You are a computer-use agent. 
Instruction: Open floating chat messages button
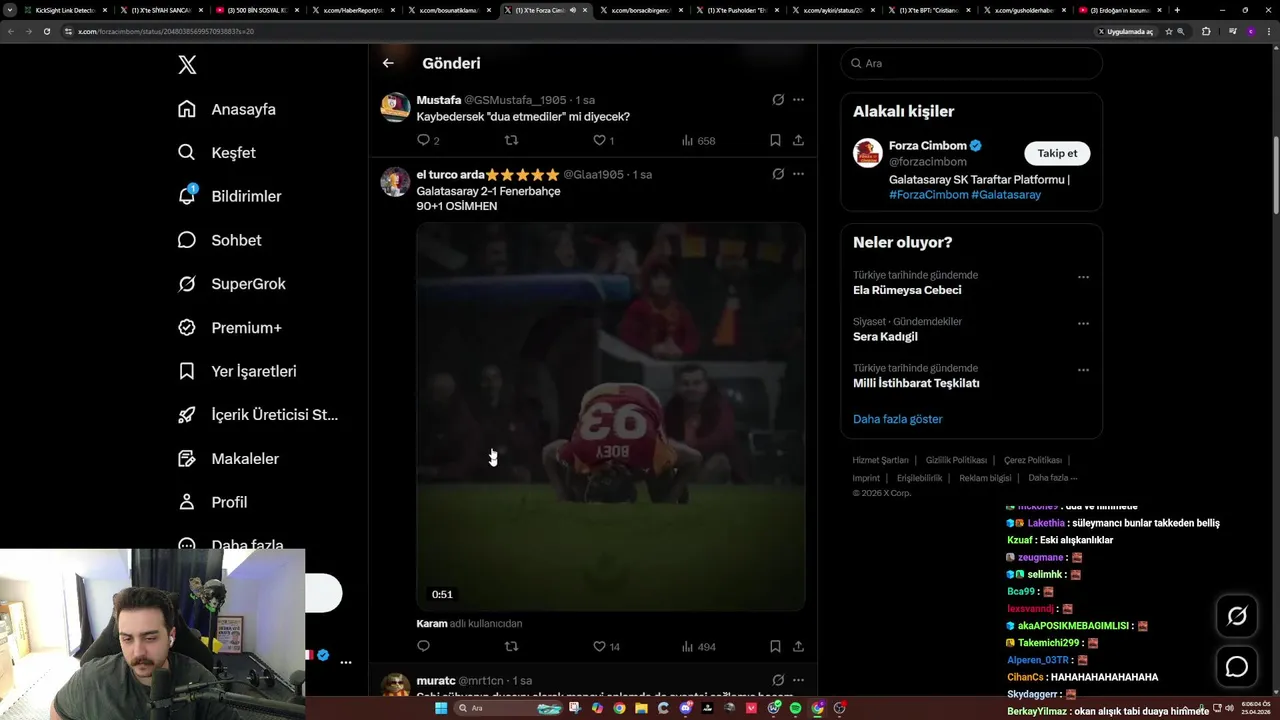tap(1237, 666)
